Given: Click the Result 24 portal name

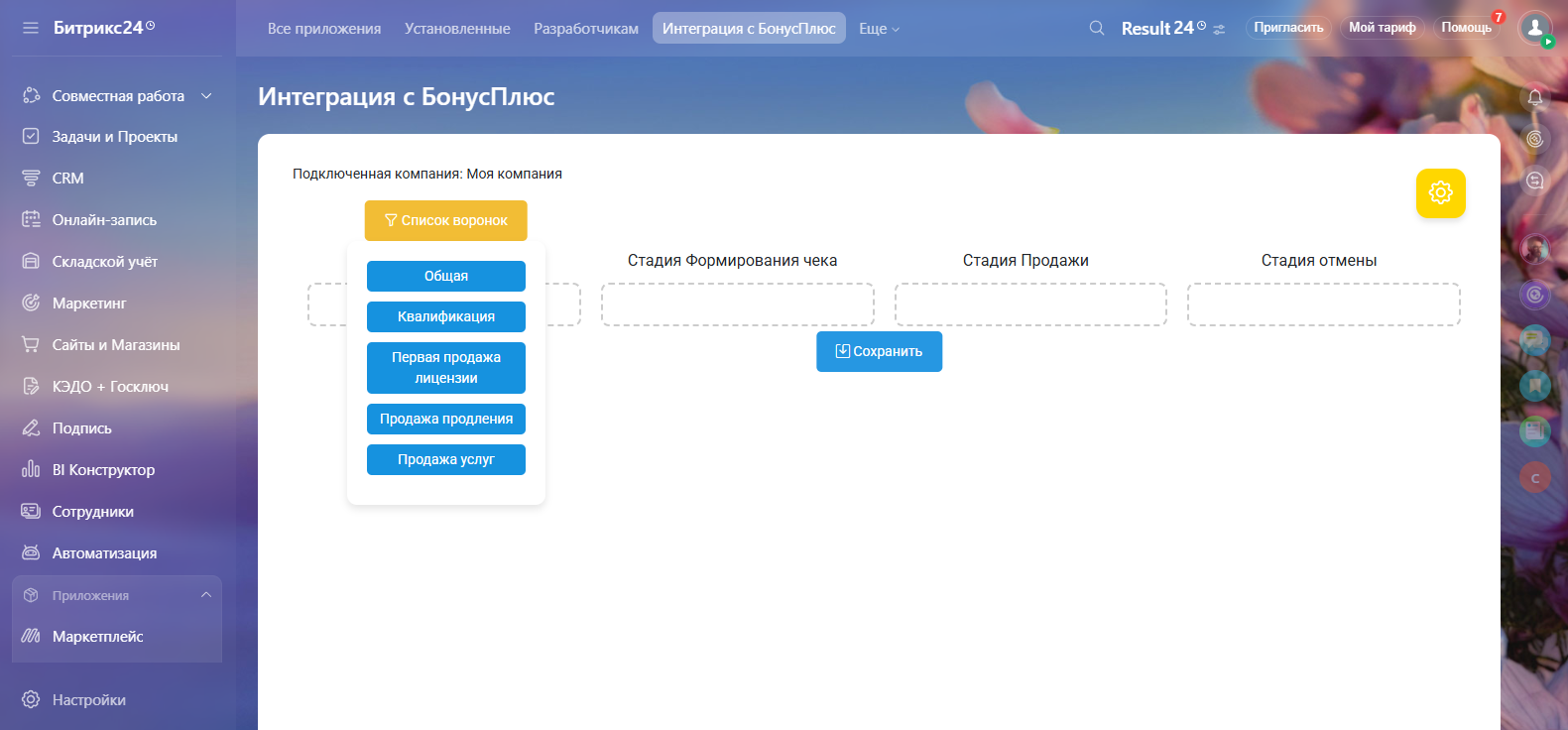Looking at the screenshot, I should click(x=1163, y=29).
